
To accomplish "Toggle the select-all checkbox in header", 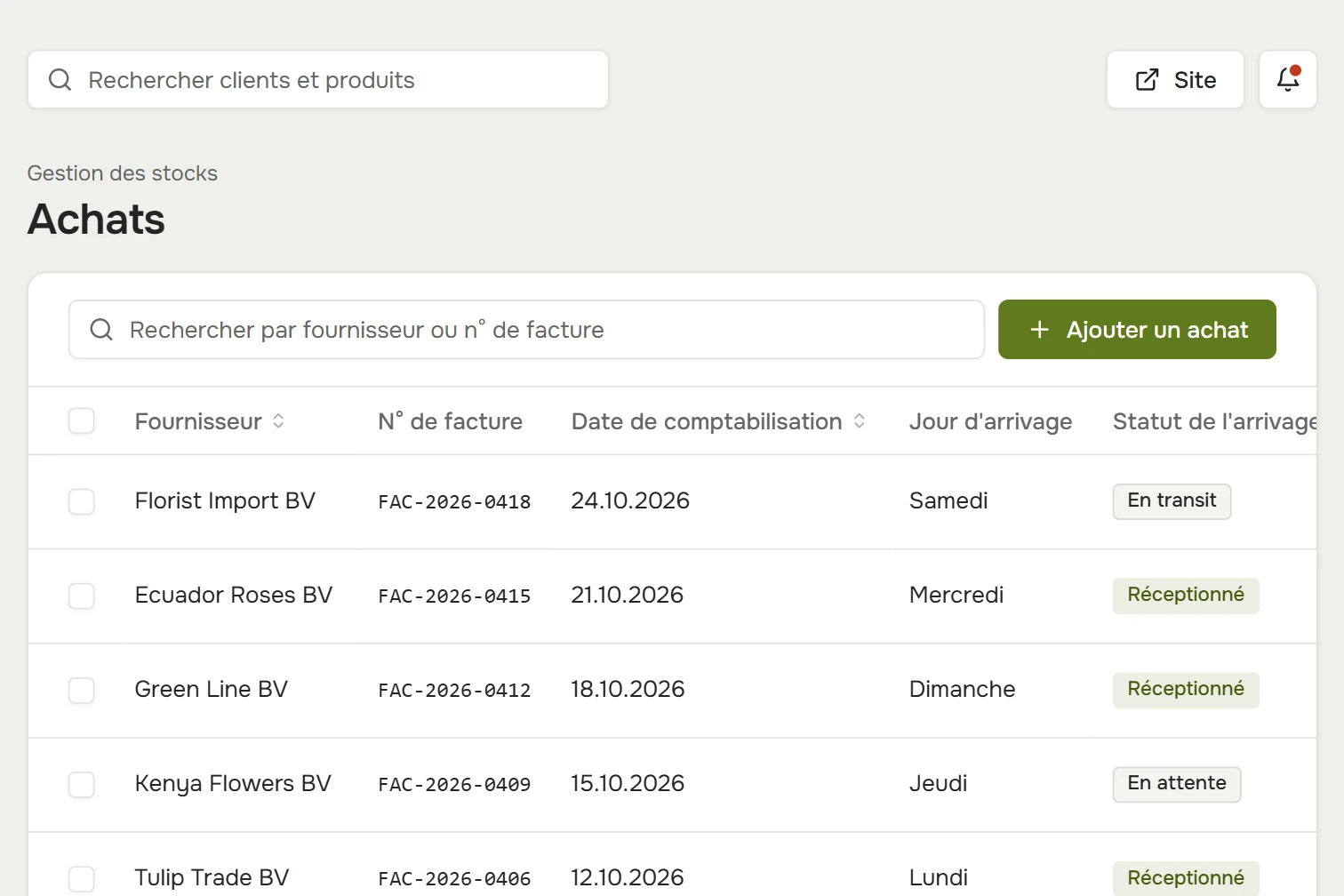I will 82,421.
